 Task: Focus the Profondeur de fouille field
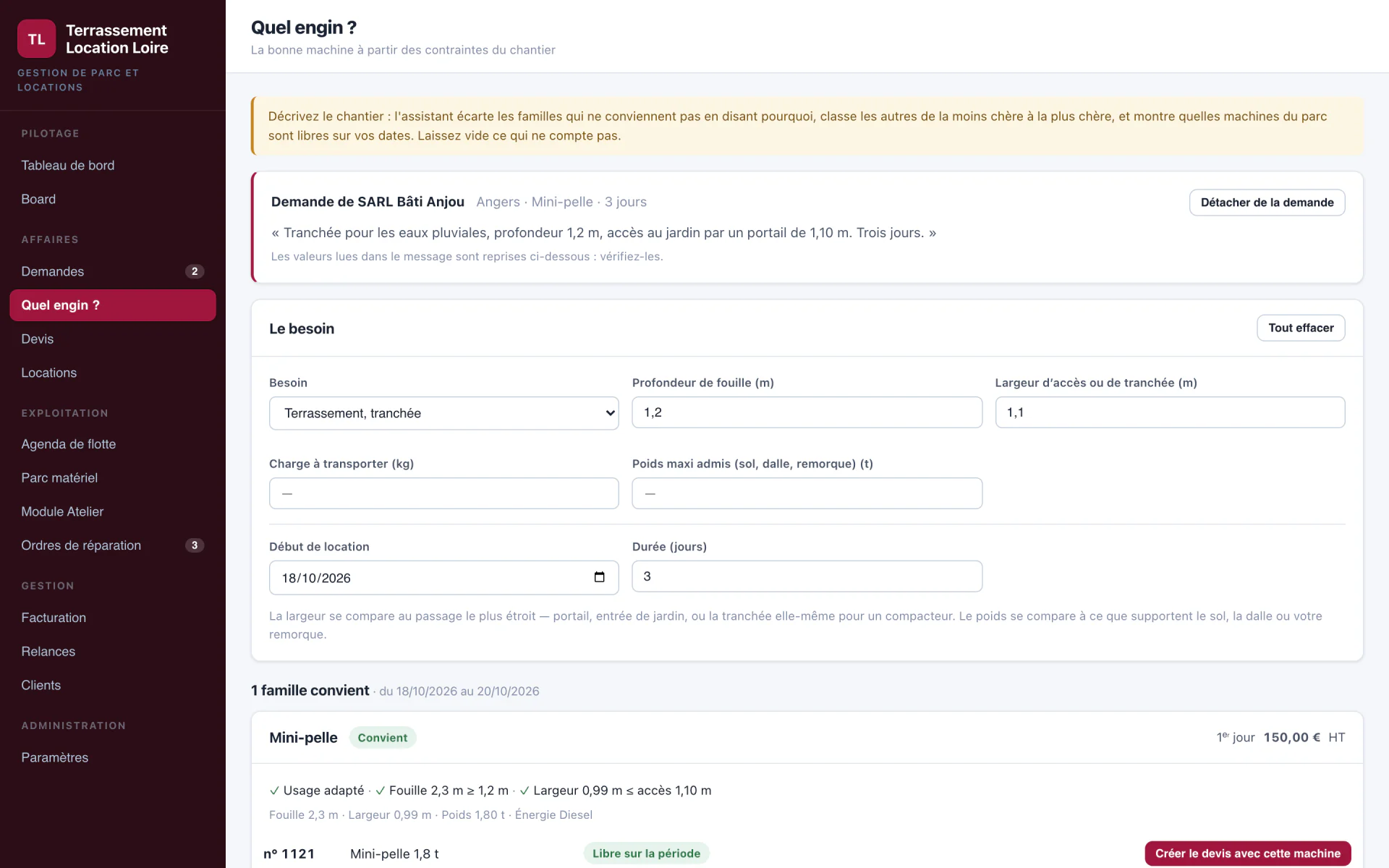pos(807,412)
